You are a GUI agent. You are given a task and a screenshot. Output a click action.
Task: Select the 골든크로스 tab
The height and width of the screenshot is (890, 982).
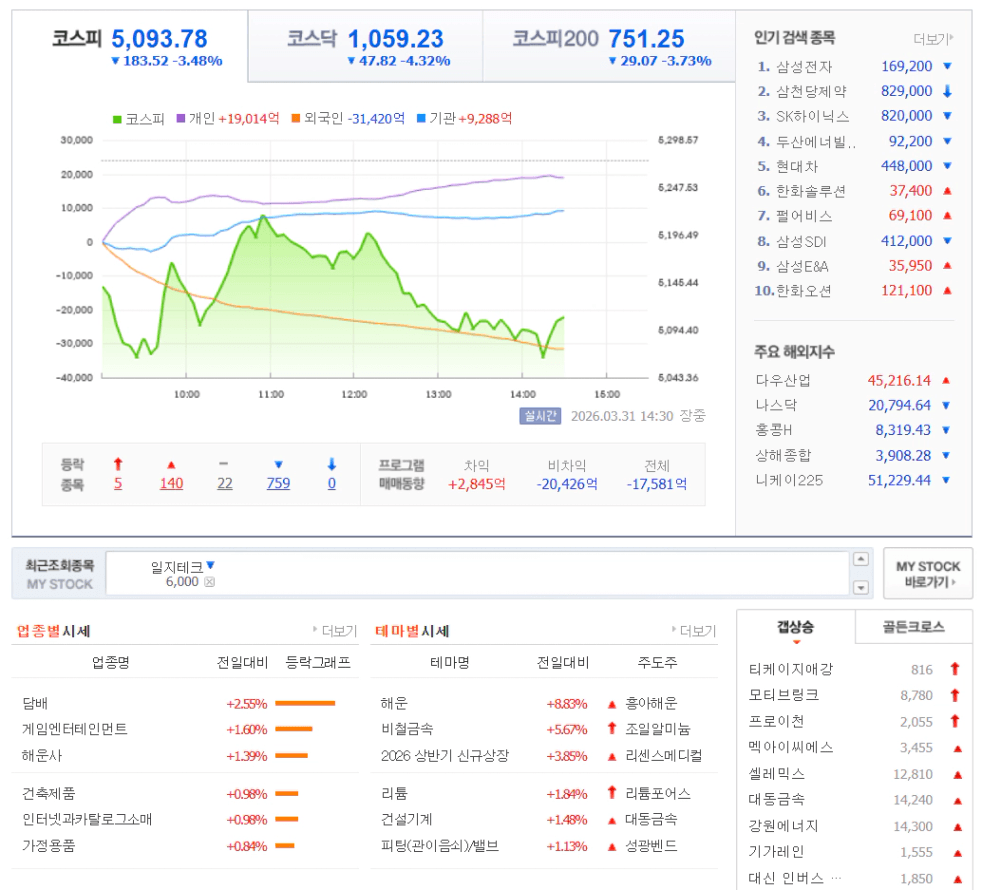pos(913,627)
